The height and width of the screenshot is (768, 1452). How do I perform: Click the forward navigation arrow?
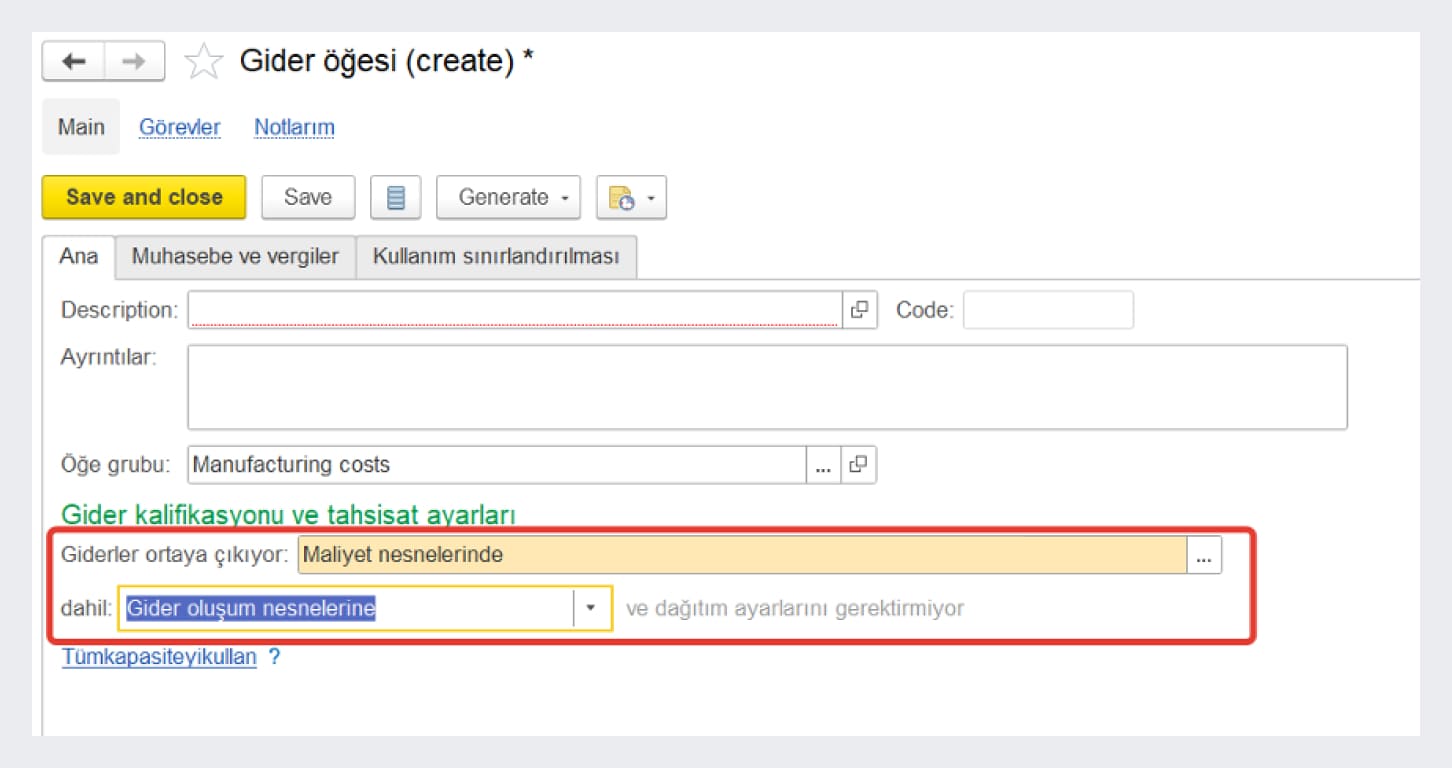tap(134, 62)
